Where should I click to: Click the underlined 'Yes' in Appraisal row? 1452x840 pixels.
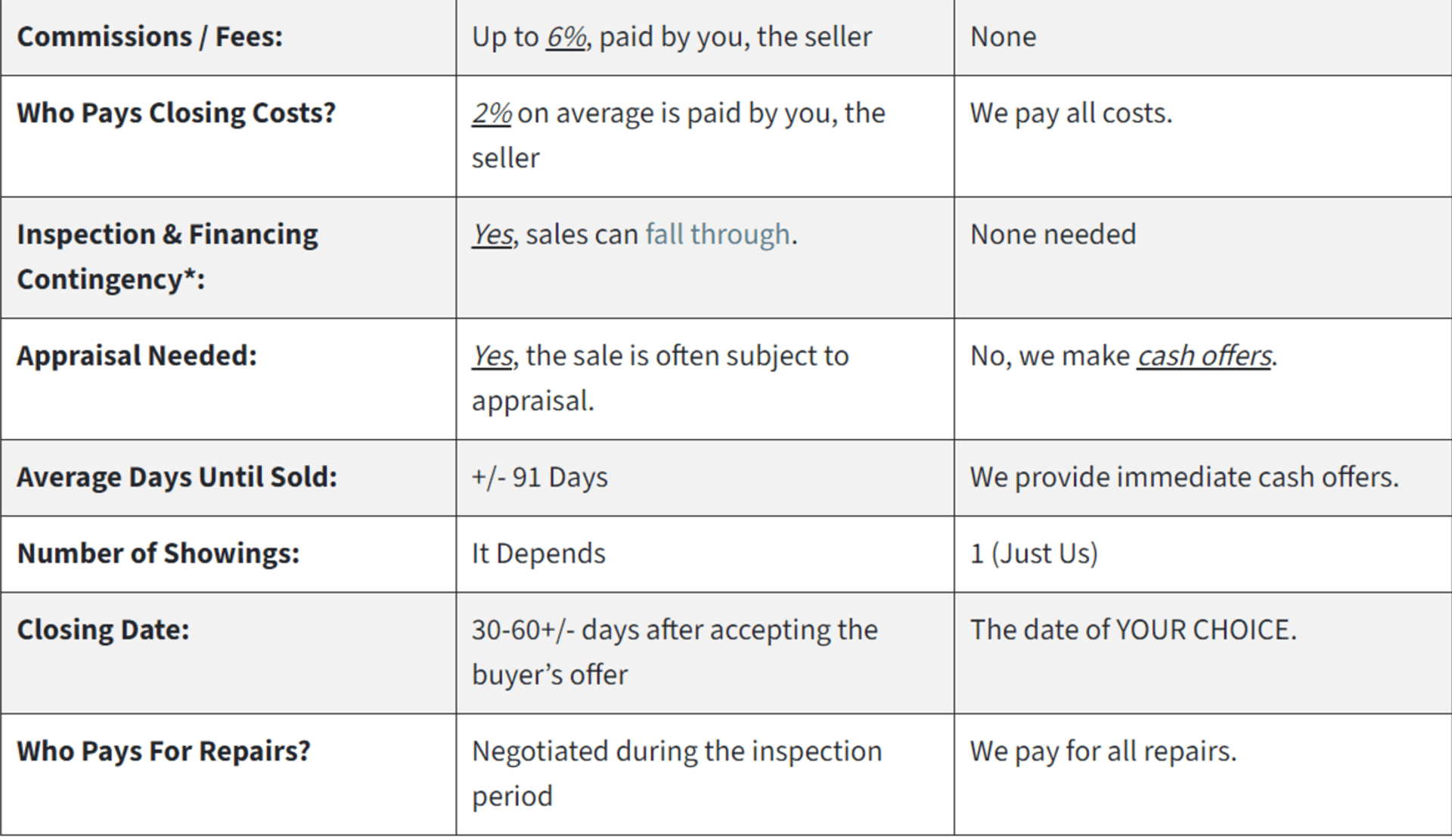pyautogui.click(x=492, y=355)
